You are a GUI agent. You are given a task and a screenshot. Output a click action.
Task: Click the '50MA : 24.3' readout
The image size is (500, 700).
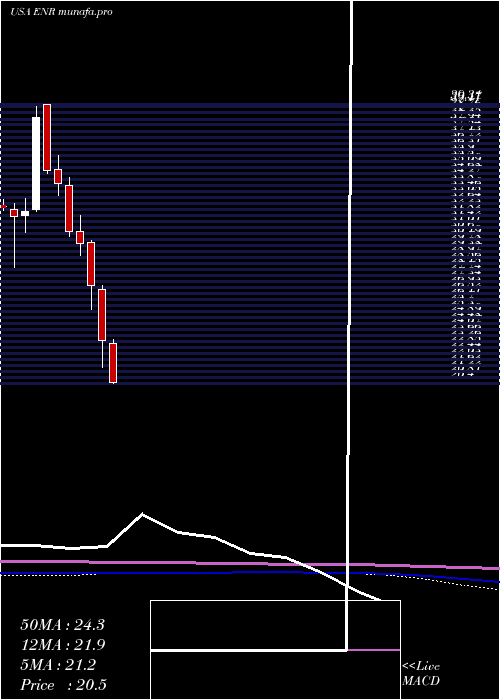(62, 625)
